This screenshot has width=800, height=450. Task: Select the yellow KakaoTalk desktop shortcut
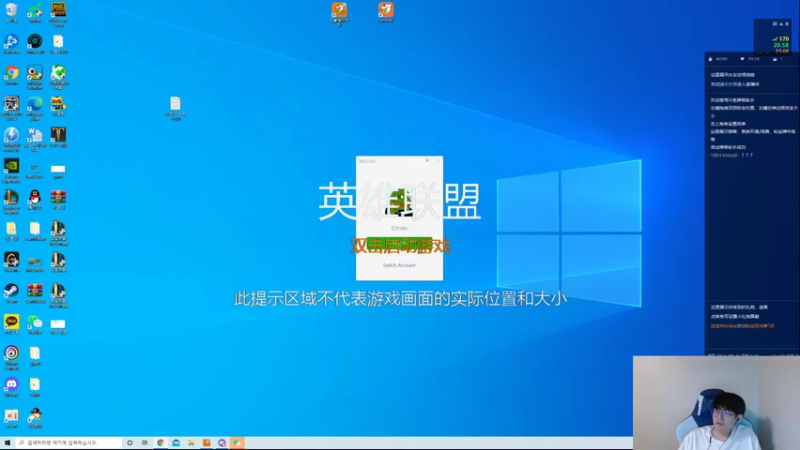11,324
